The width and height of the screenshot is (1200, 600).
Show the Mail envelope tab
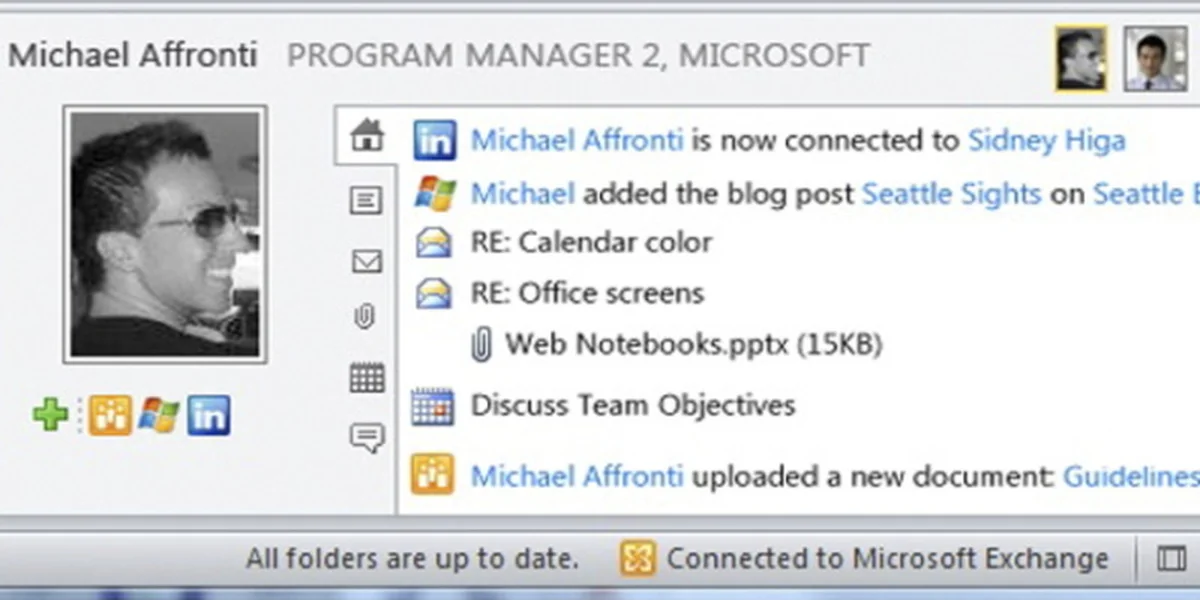point(367,262)
